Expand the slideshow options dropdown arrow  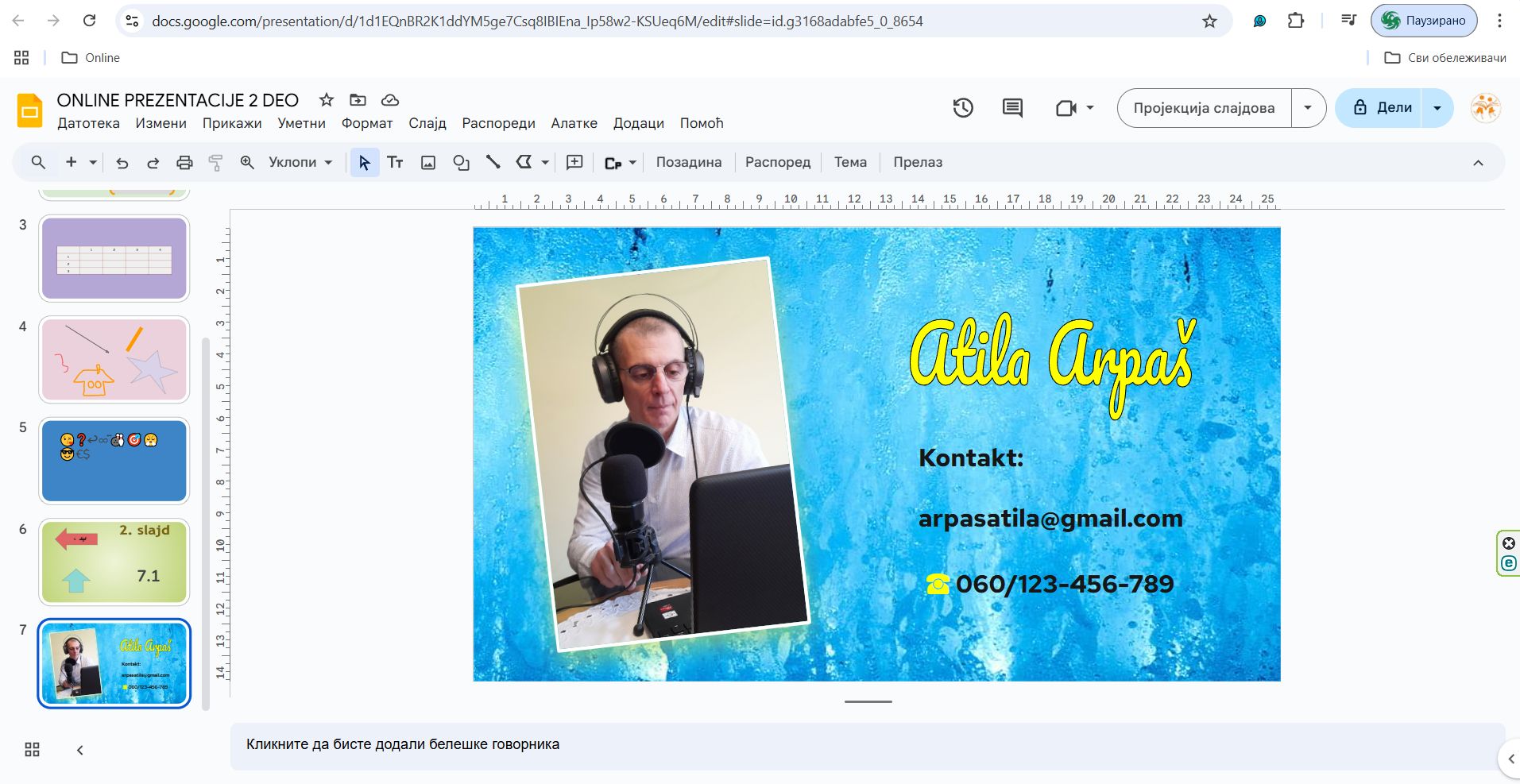point(1308,108)
